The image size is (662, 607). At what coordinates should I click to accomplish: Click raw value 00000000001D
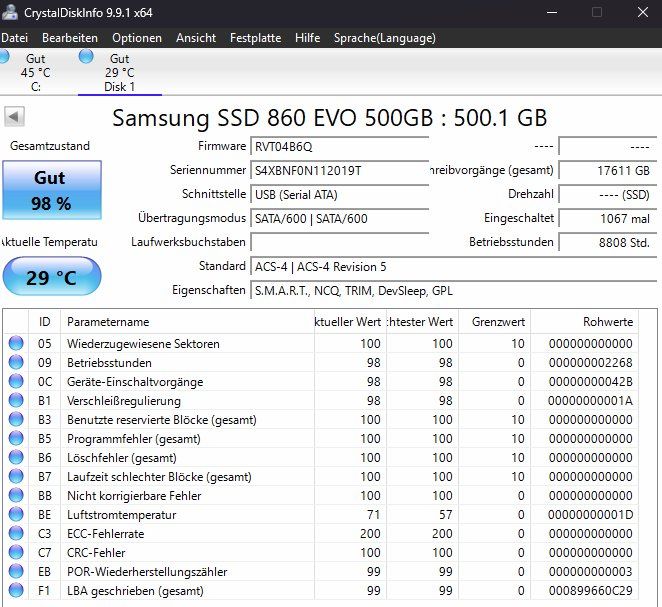(590, 515)
